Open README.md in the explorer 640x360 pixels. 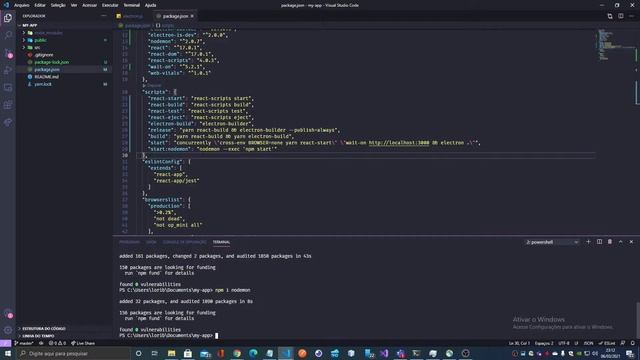point(46,77)
